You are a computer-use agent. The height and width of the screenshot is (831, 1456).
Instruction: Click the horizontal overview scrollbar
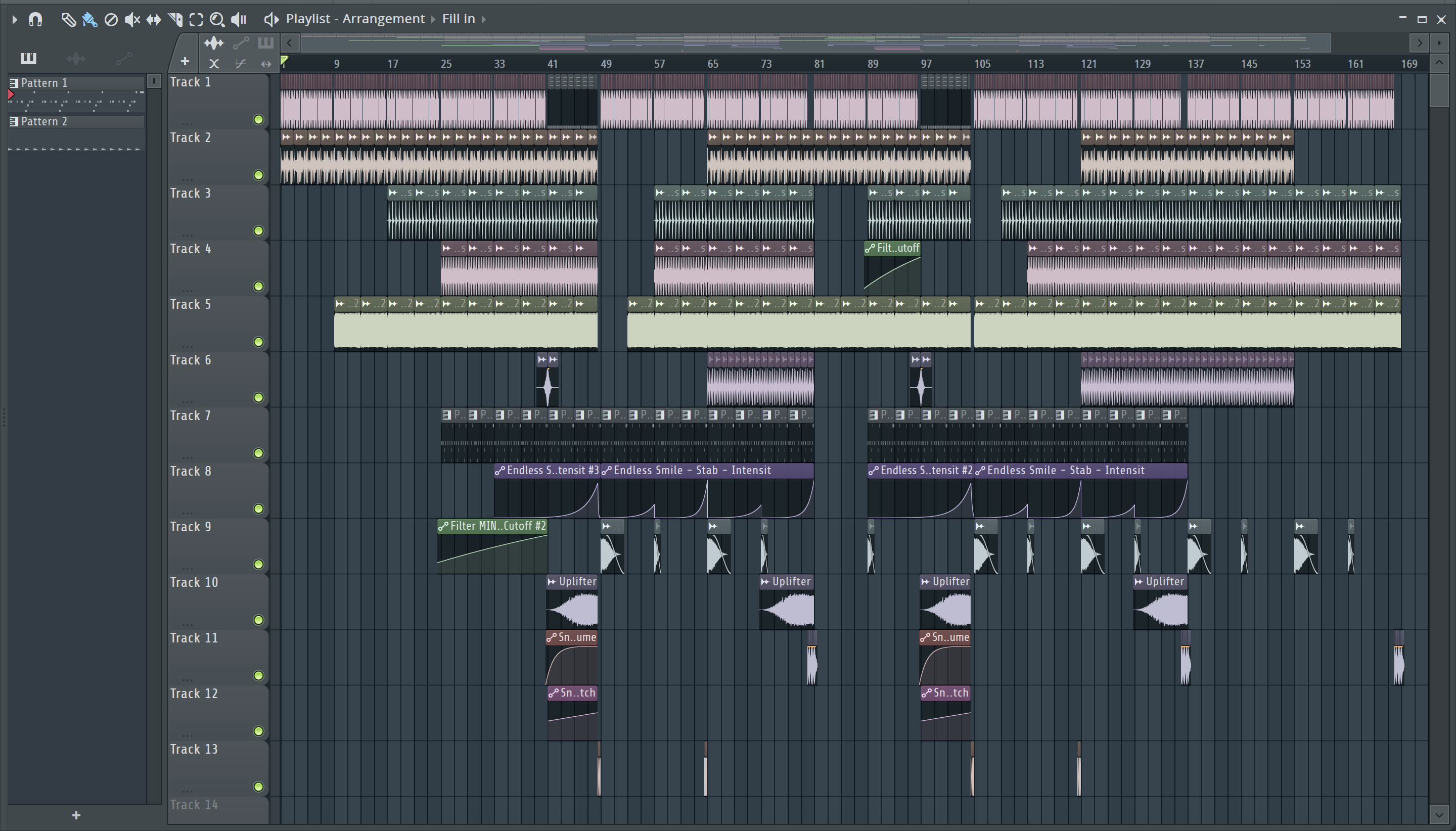pos(816,43)
